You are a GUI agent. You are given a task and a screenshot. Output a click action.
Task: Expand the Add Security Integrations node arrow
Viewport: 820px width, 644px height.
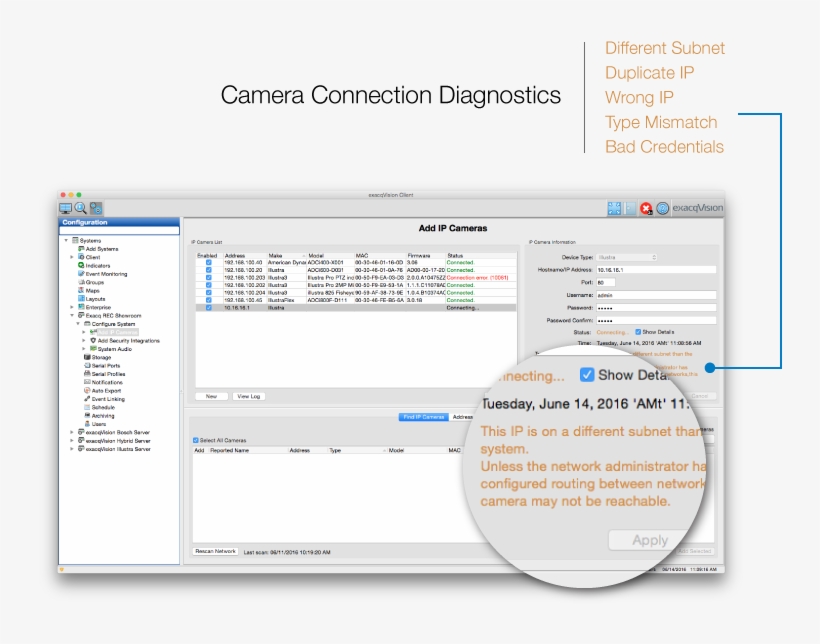(x=84, y=341)
